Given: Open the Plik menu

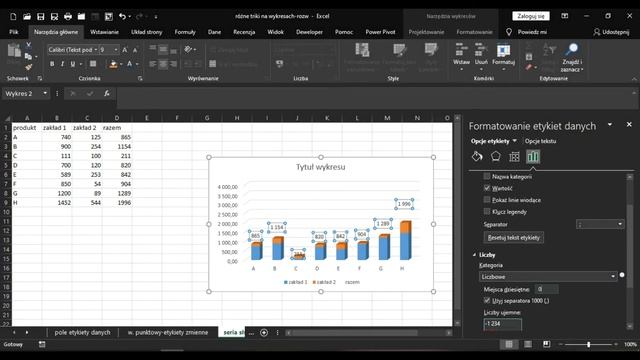Looking at the screenshot, I should click(14, 32).
